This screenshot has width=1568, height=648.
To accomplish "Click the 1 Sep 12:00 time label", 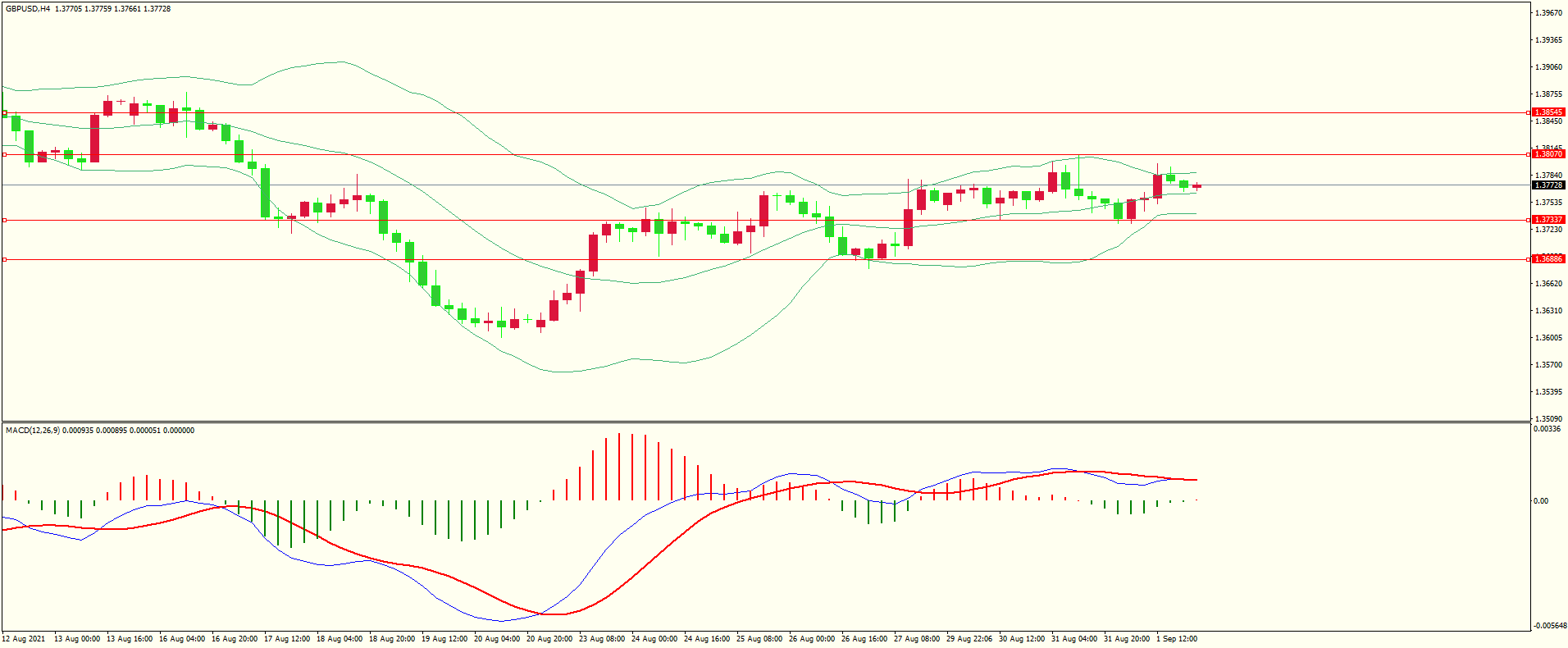I will pos(1176,639).
